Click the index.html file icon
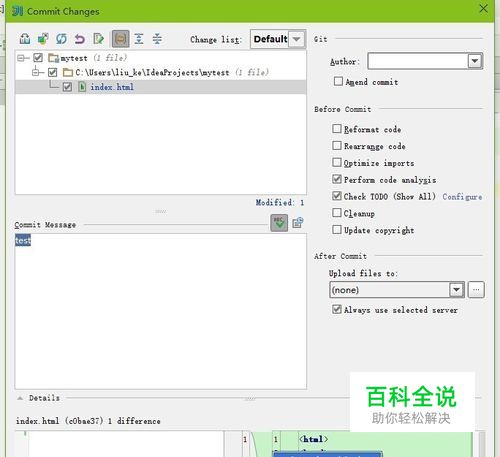 [82, 87]
